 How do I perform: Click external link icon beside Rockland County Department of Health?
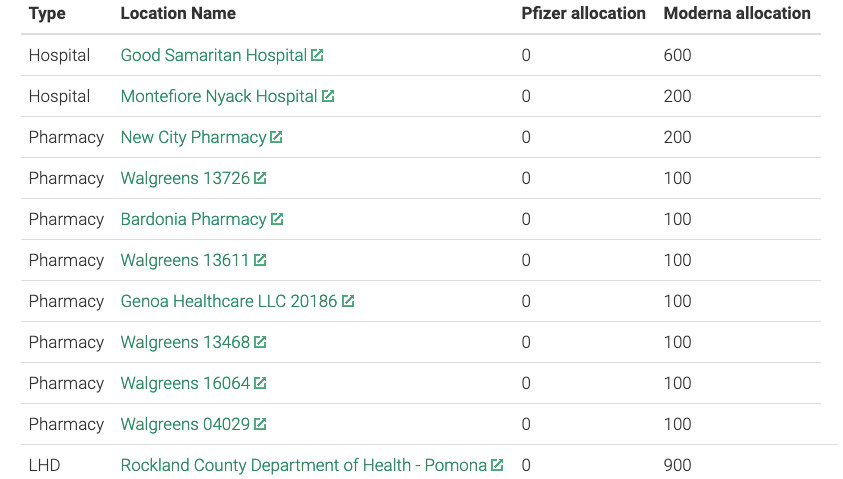(497, 466)
